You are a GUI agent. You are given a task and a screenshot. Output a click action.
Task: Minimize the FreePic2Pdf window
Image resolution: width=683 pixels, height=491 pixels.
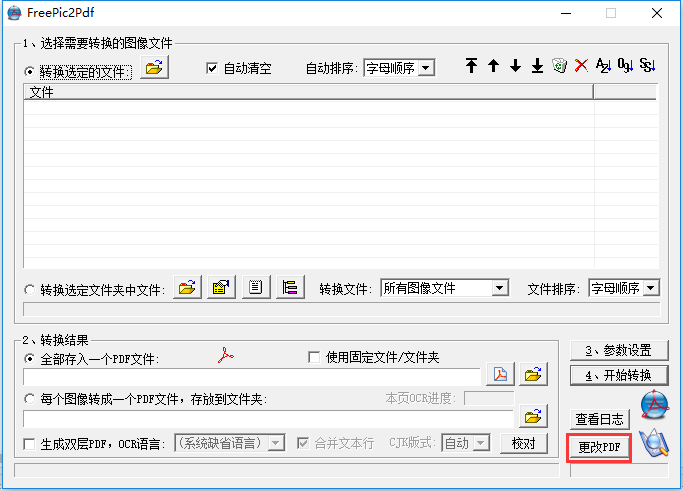pos(566,13)
